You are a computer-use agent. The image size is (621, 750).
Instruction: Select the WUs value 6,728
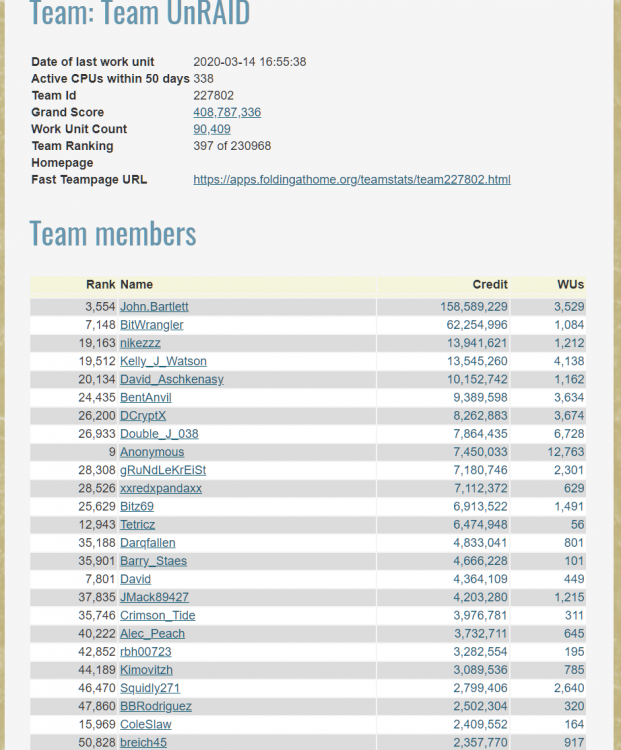[569, 434]
